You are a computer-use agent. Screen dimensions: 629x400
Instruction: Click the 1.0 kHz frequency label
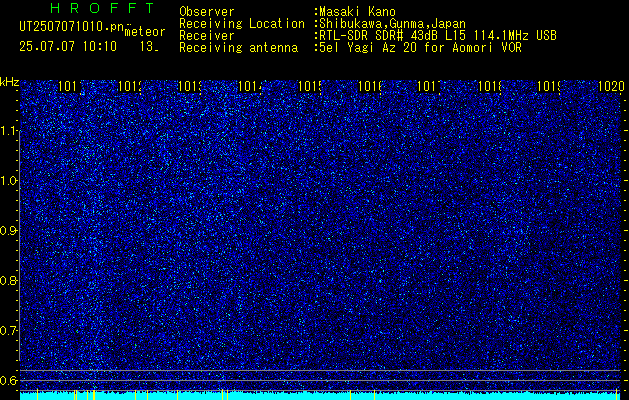point(9,181)
